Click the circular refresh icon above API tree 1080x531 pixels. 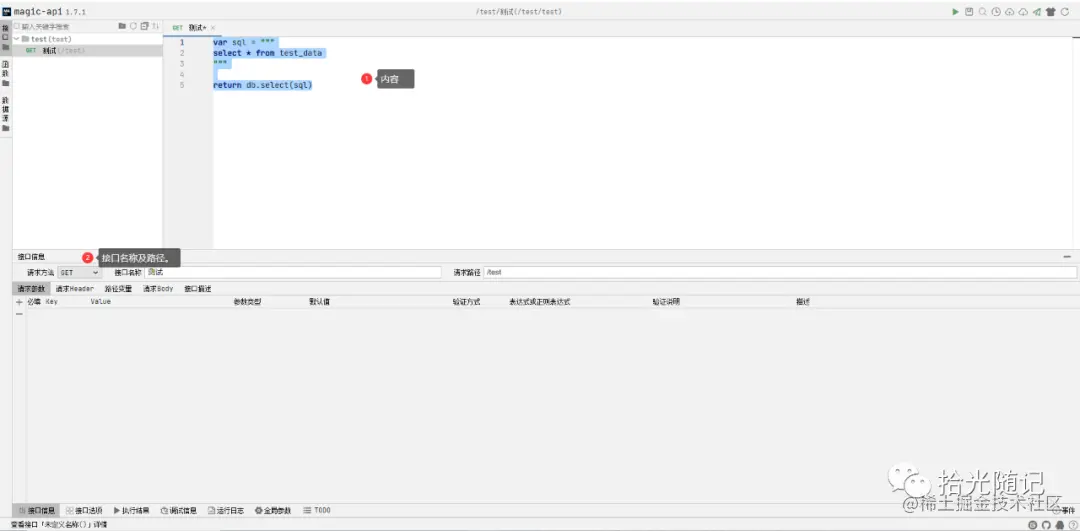pos(133,25)
